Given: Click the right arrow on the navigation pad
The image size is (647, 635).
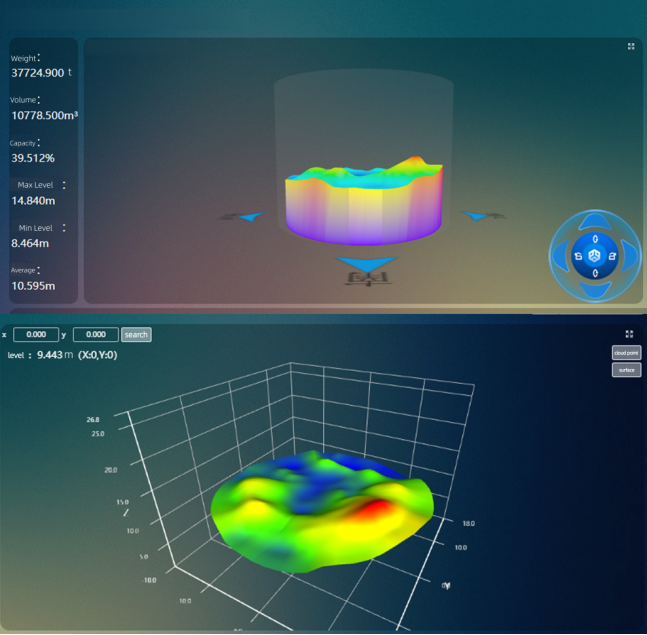Looking at the screenshot, I should [x=629, y=256].
